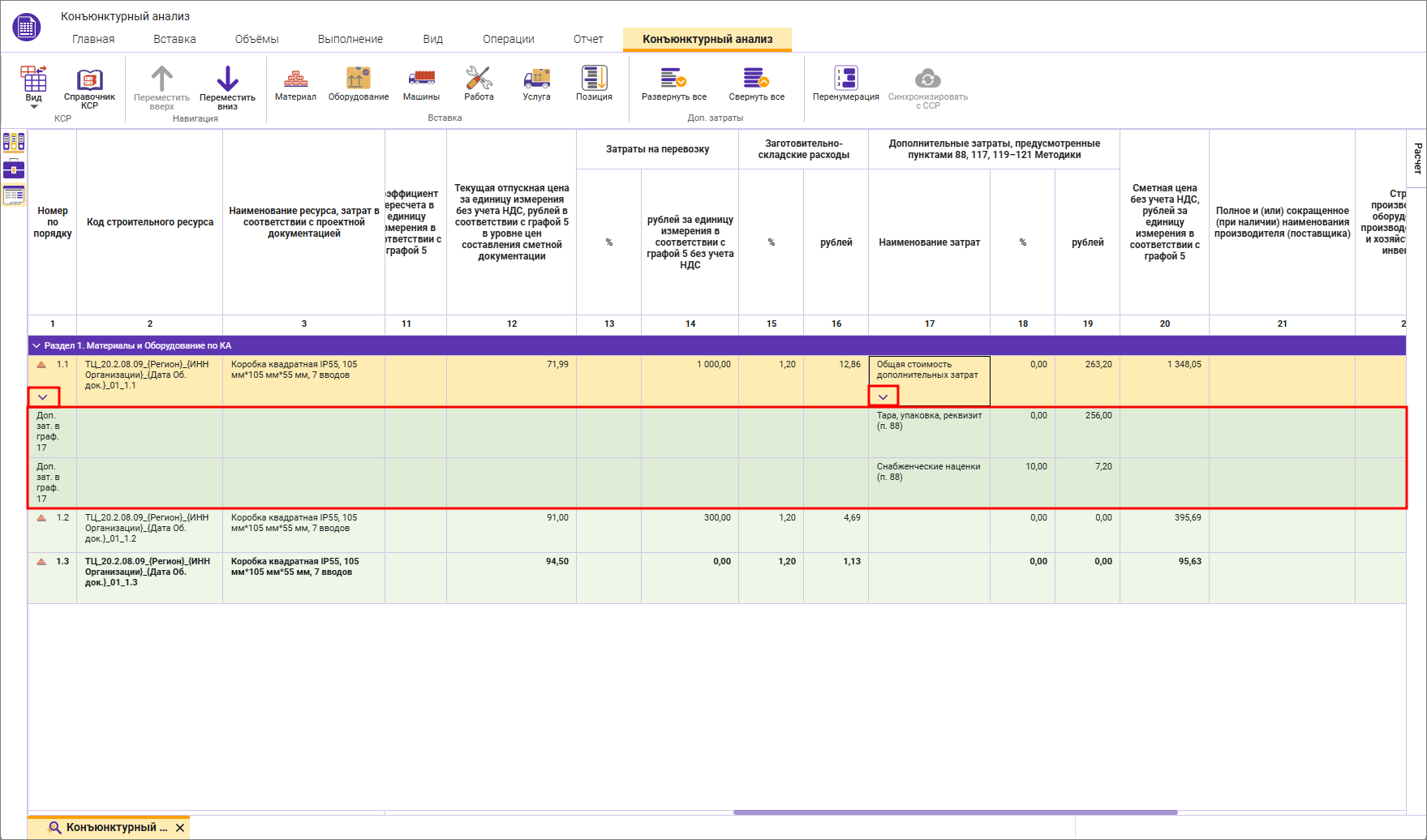The image size is (1427, 840).
Task: Insert a Материал resource
Action: click(x=295, y=84)
